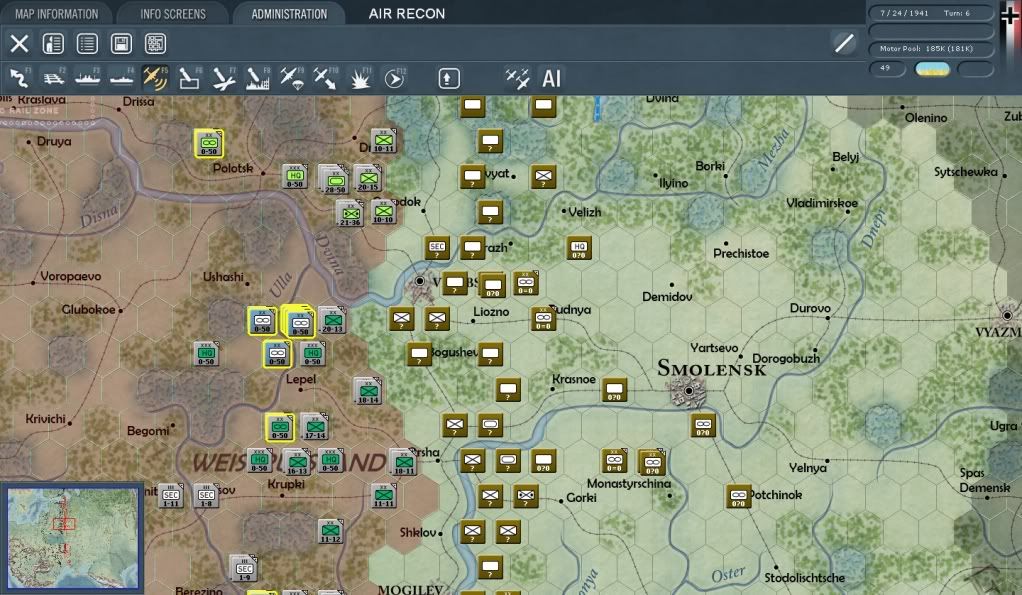Screen dimensions: 1022x595
Task: Toggle the highlighted F5 air recon mode
Action: (155, 78)
